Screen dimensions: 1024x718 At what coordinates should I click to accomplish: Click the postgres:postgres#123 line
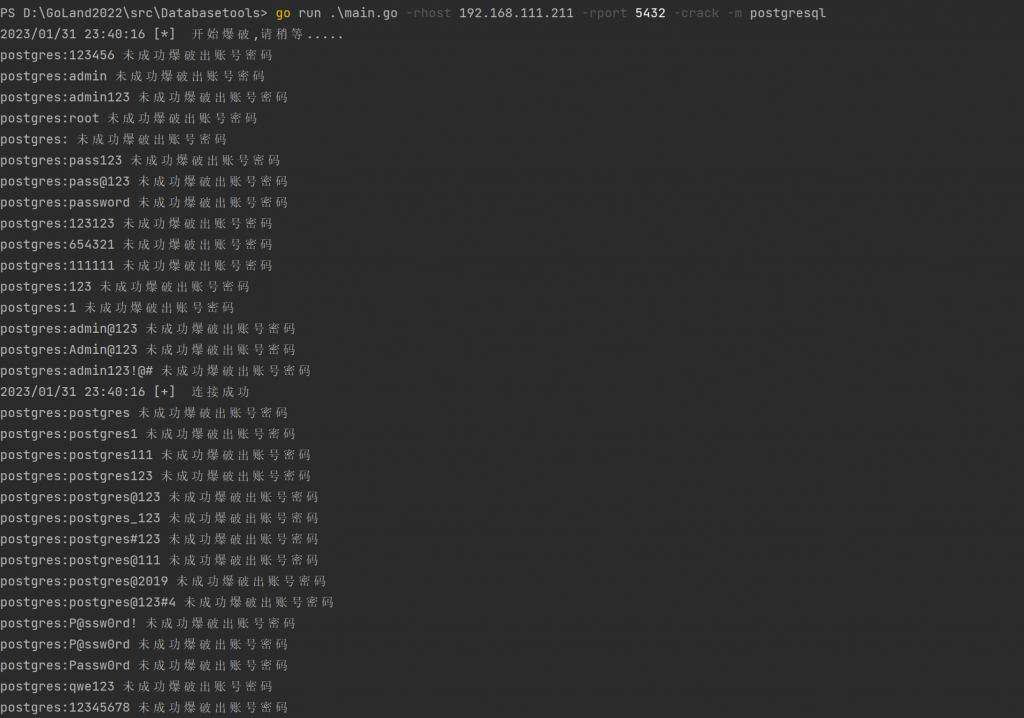click(x=159, y=539)
